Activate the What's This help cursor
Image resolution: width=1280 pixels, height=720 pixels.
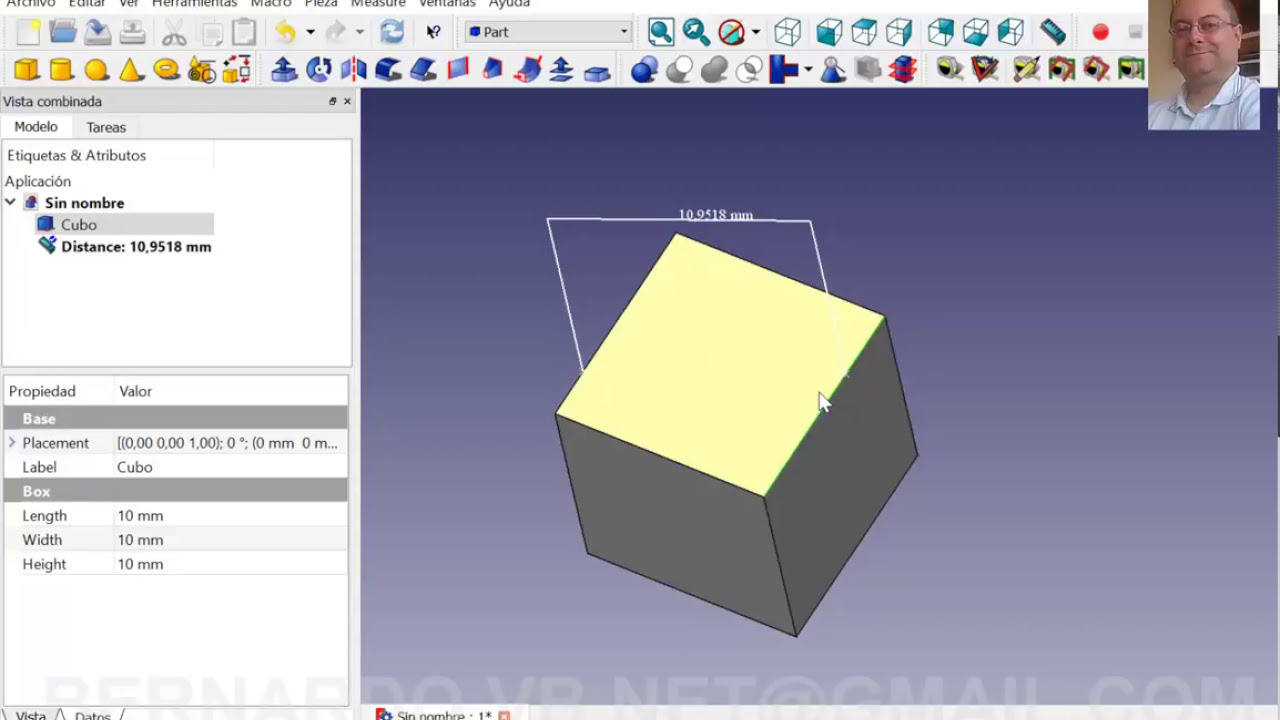click(433, 32)
